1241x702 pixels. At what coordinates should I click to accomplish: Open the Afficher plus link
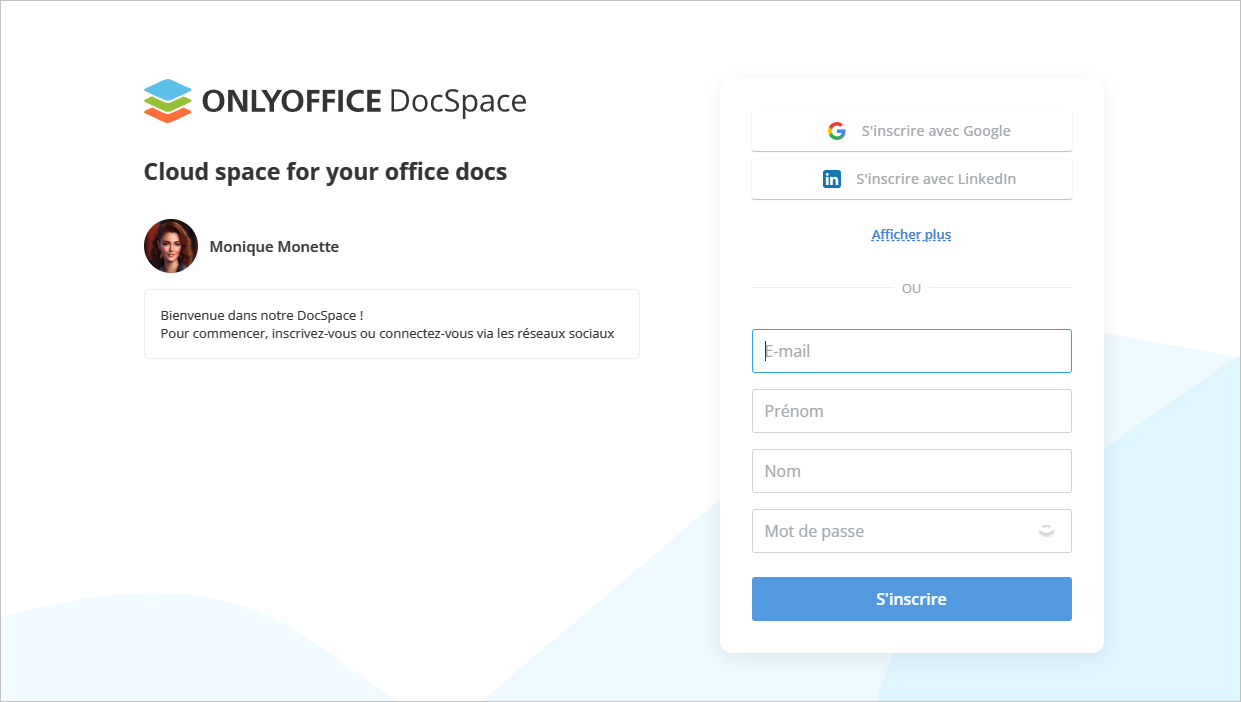coord(911,235)
